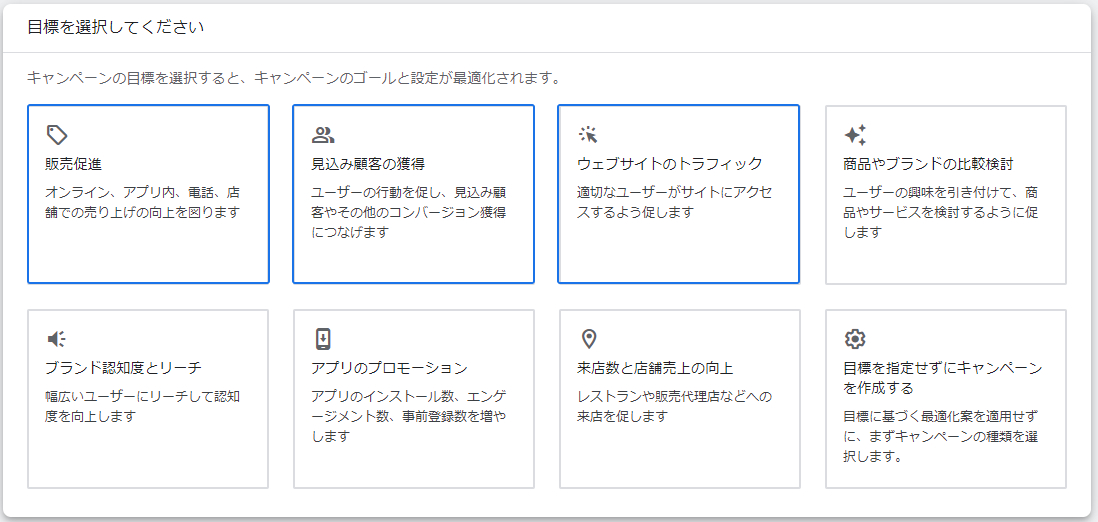Click description ユーザーの興味を引き付けて
Screen dimensions: 1098x522
pyautogui.click(x=940, y=212)
